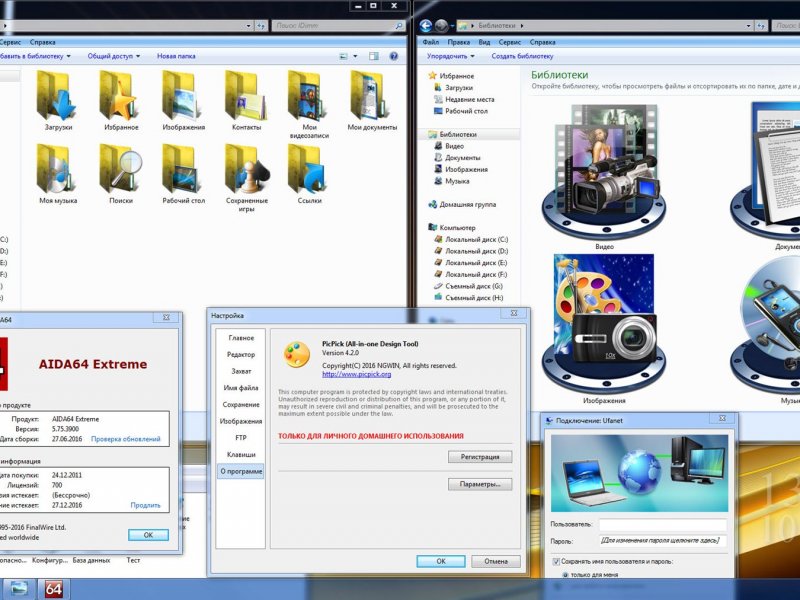800x600 pixels.
Task: Click the search magnifier in left Explorer window
Action: pos(398,26)
